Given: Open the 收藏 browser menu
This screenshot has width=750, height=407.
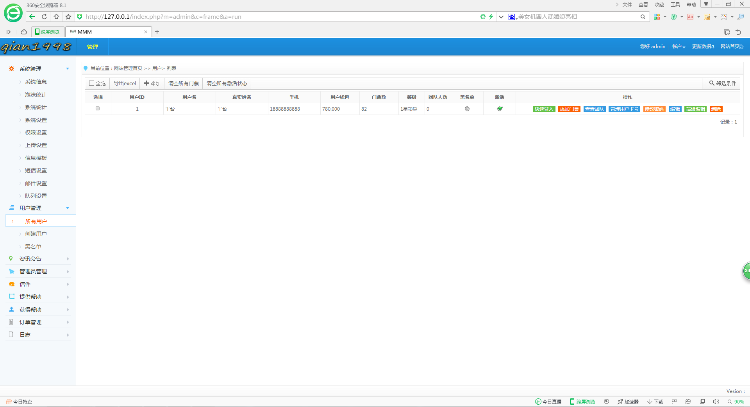Looking at the screenshot, I should tap(660, 4).
